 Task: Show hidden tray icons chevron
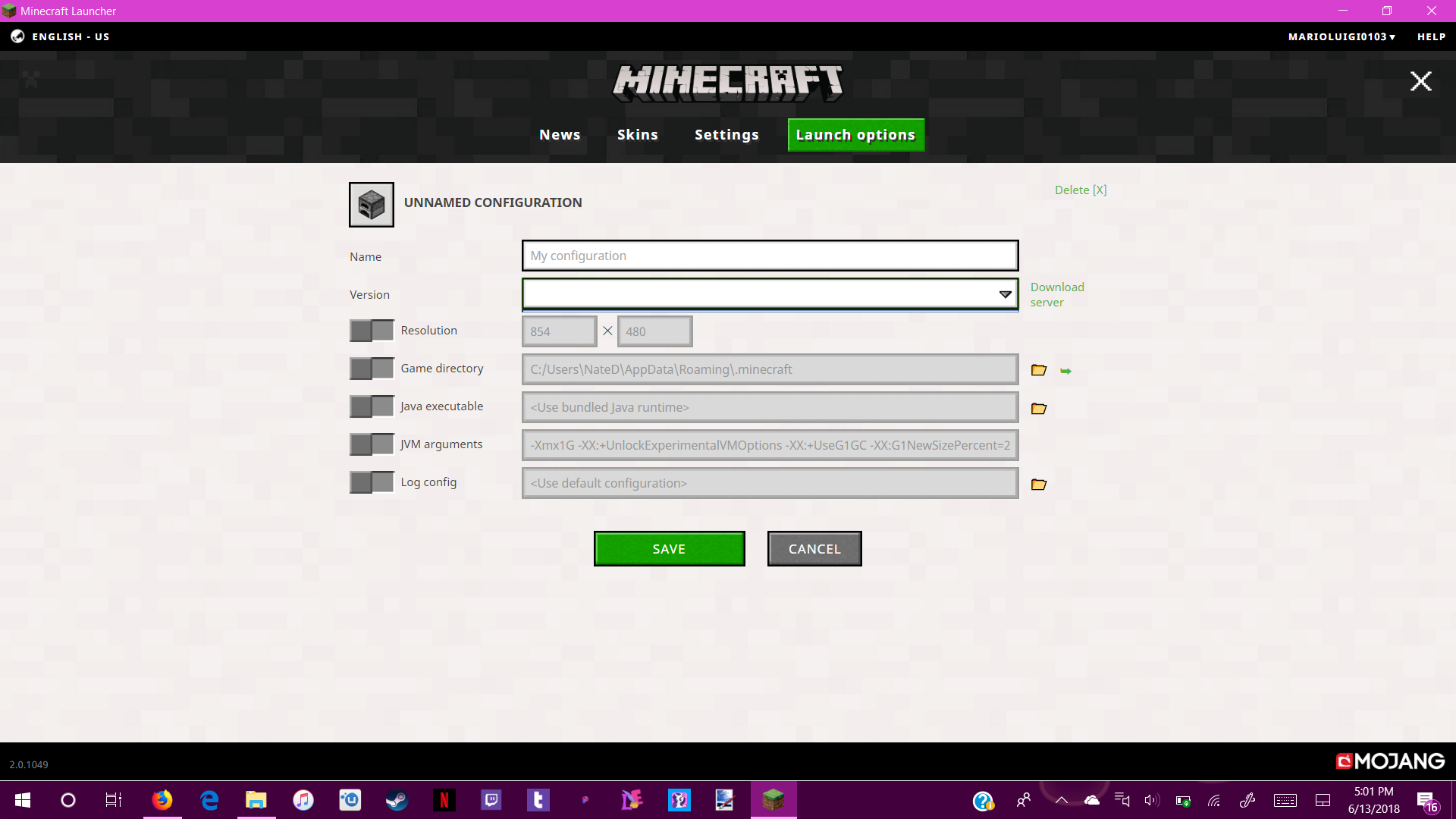tap(1062, 800)
